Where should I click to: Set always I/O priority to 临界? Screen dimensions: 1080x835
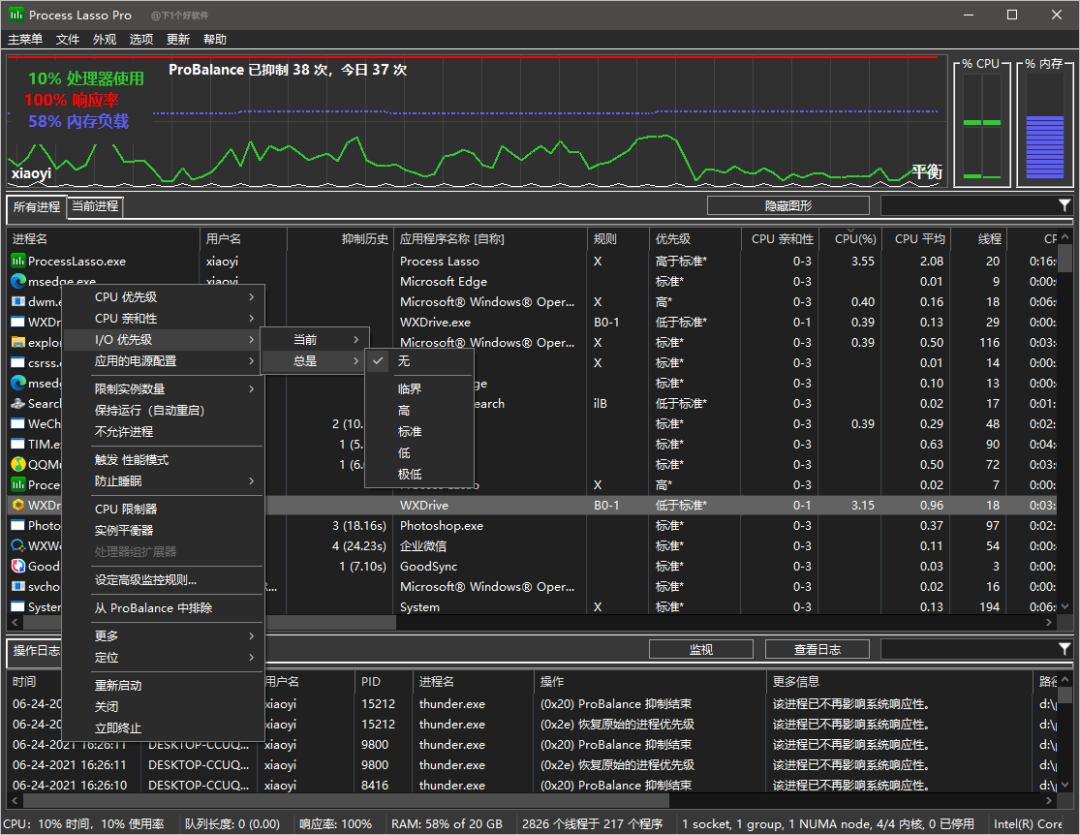[x=410, y=389]
